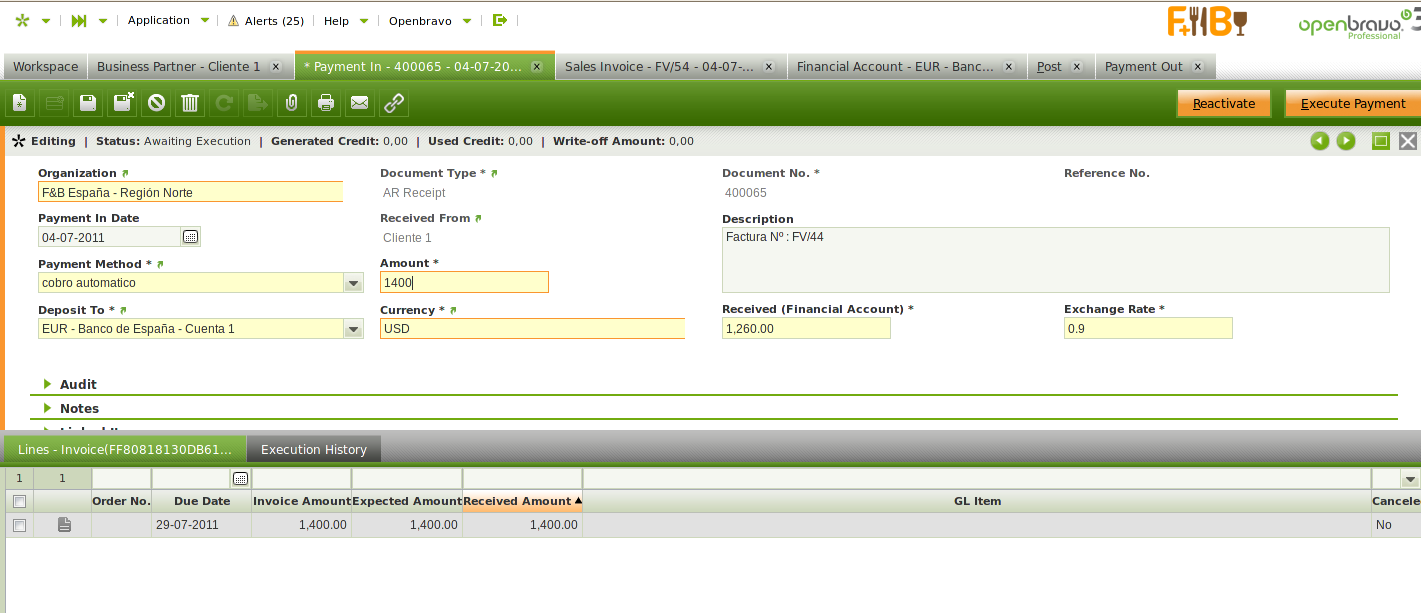This screenshot has height=613, width=1421.
Task: Create a new record with the New Document toolbar icon
Action: point(21,102)
